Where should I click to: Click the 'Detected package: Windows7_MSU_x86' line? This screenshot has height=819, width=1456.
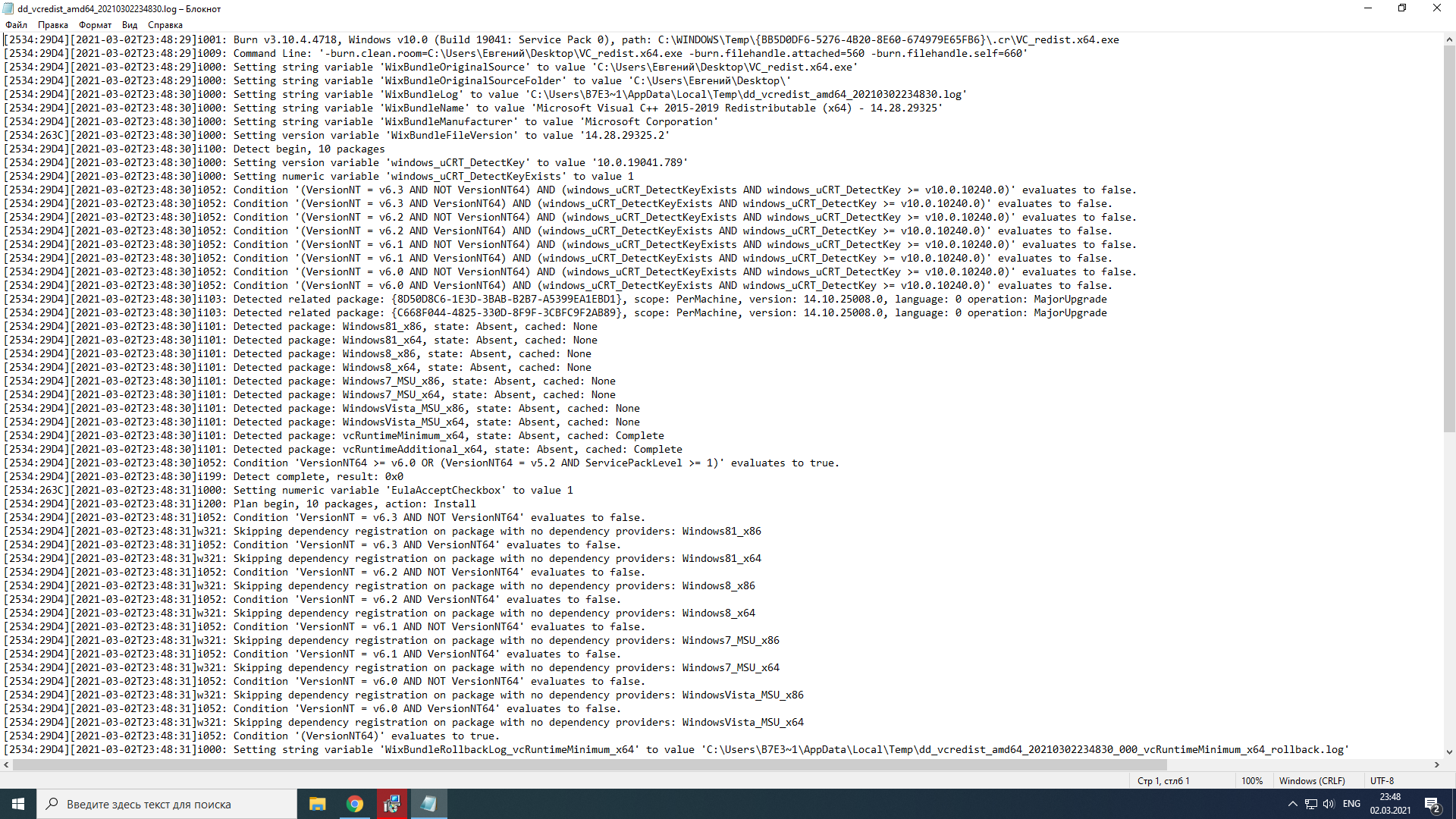[x=309, y=381]
